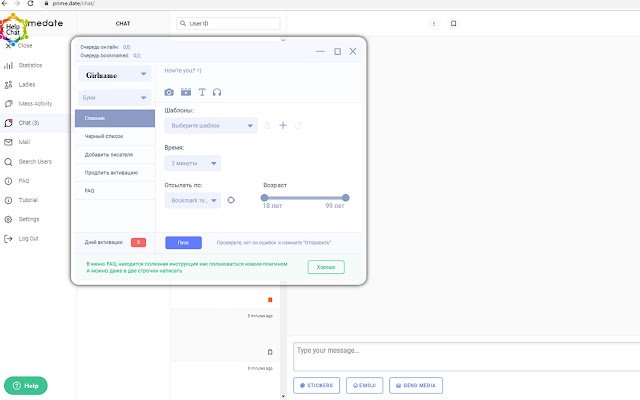
Task: Open the gear settings next to Bookmark dropdown
Action: coord(231,200)
